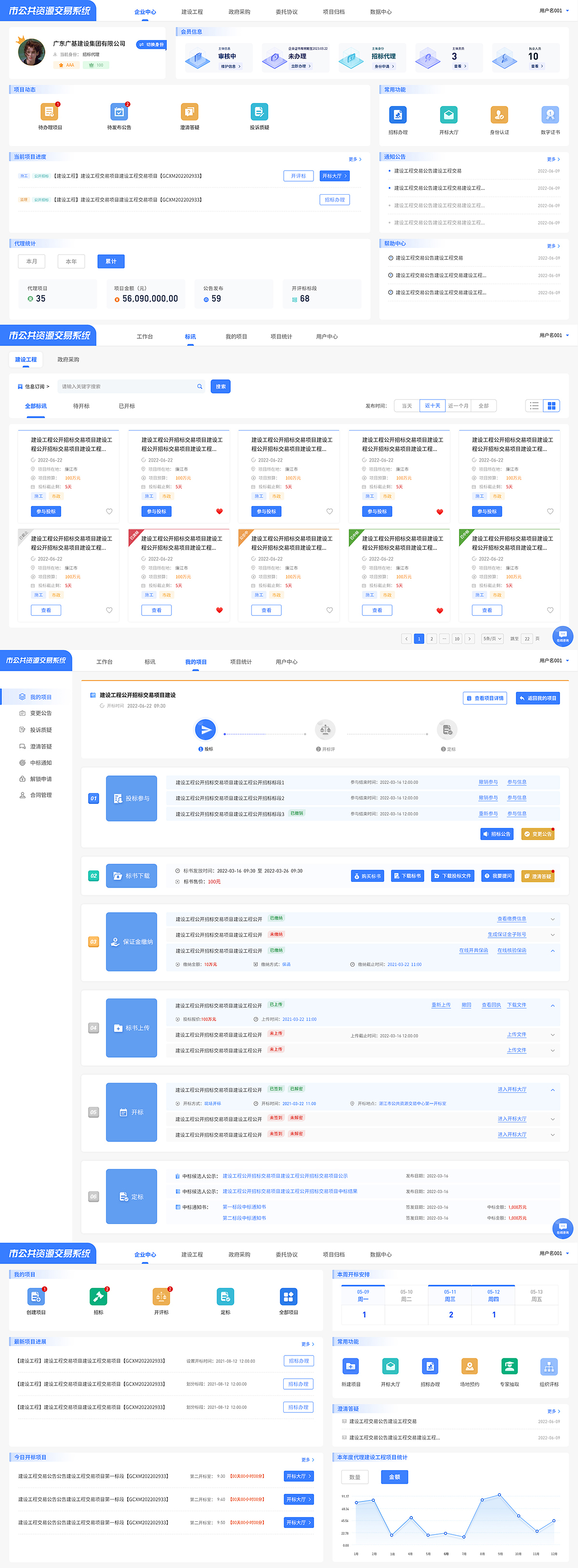
Task: Click the 查看项目详情 button
Action: (485, 698)
